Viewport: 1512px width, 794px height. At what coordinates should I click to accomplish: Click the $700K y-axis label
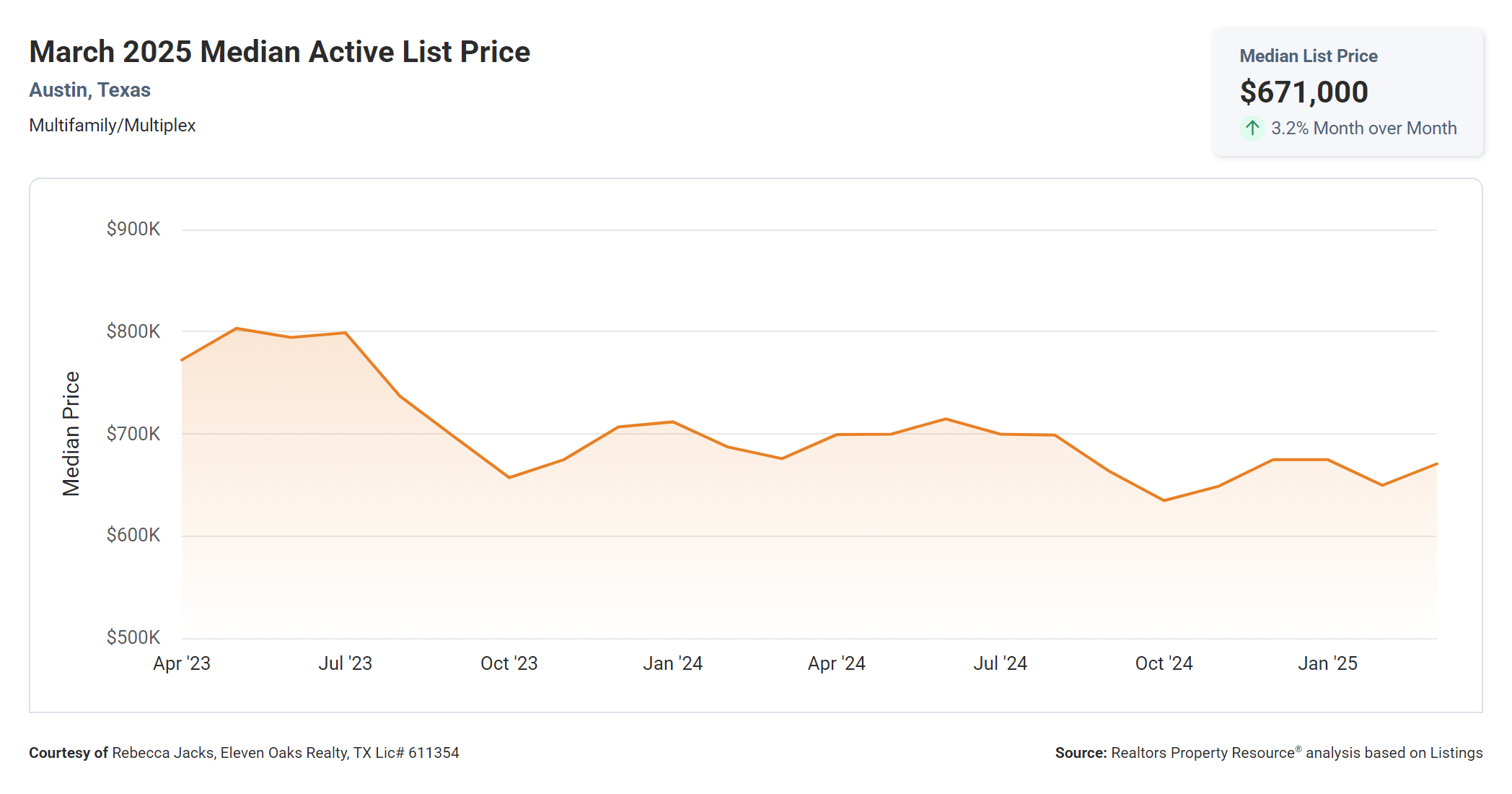pos(133,434)
